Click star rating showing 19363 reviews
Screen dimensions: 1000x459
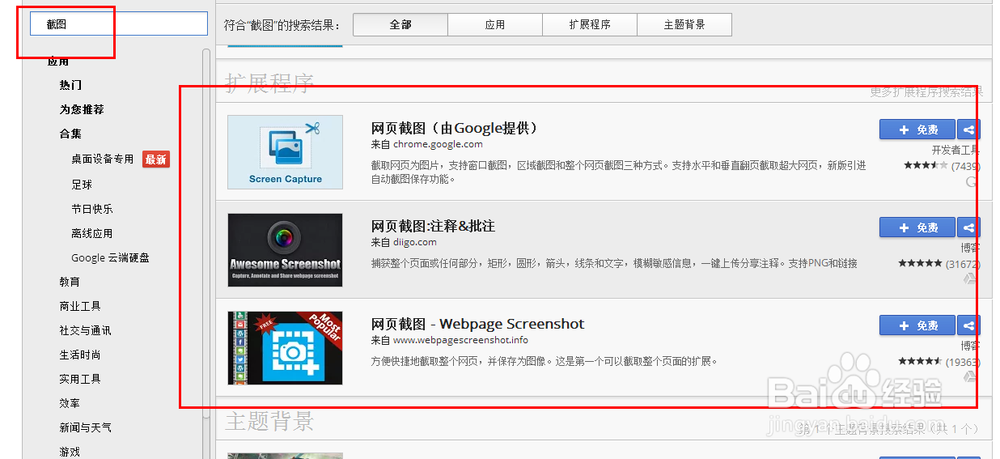pyautogui.click(x=920, y=361)
